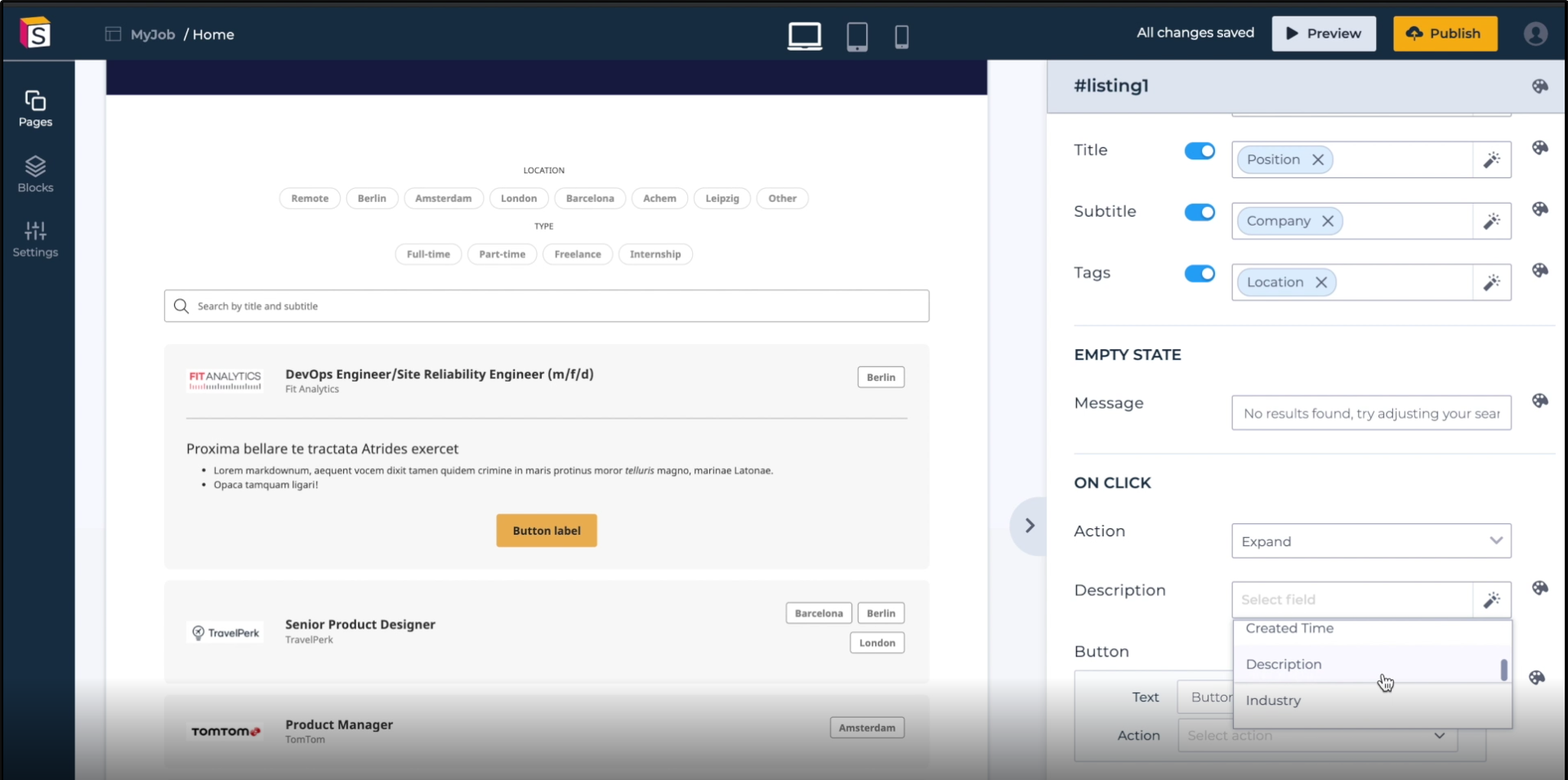Open user account avatar menu

coord(1534,34)
